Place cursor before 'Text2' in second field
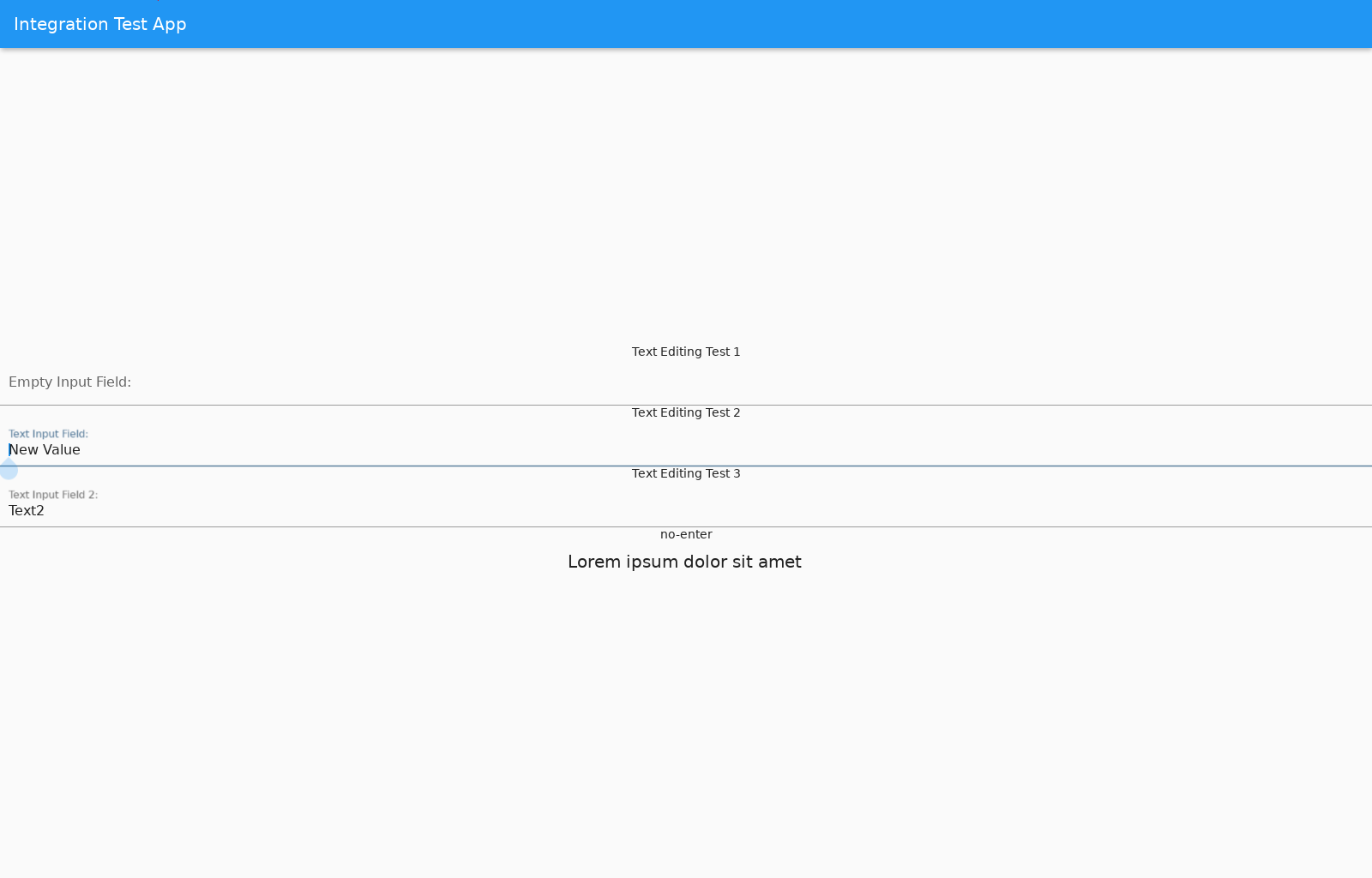Viewport: 1372px width, 878px height. [9, 510]
